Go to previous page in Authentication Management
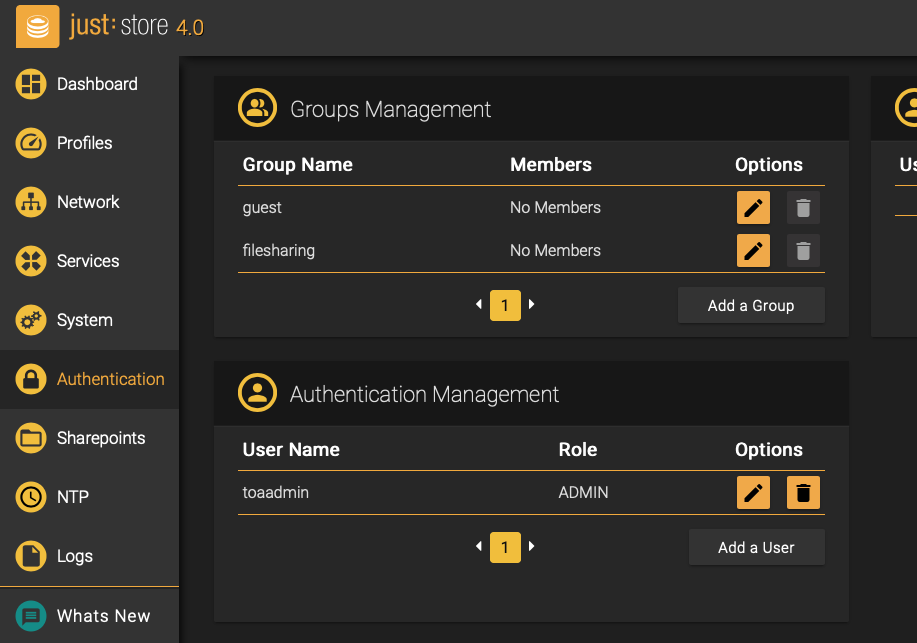917x643 pixels. point(479,546)
